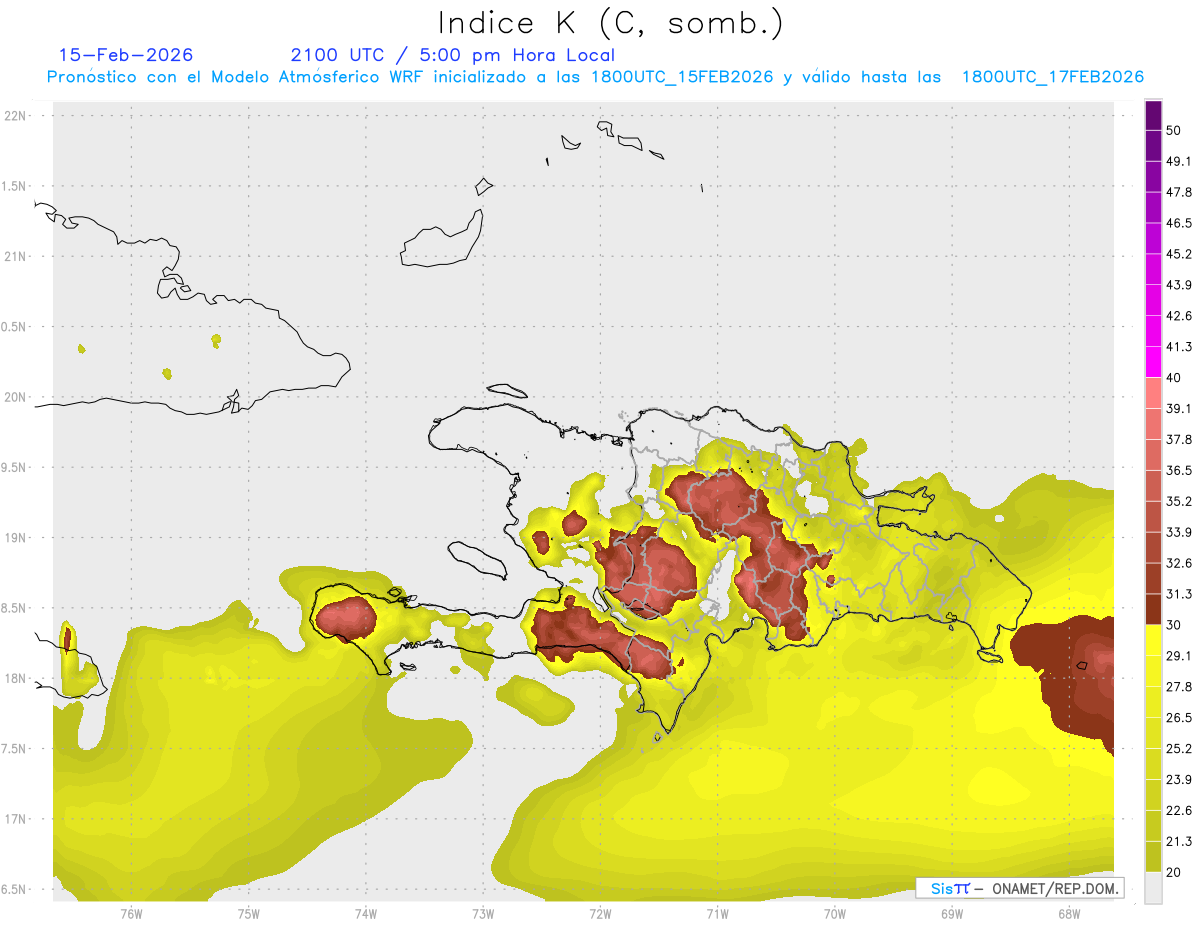Click the "76W" longitude axis label
This screenshot has height=927, width=1200.
[x=131, y=914]
